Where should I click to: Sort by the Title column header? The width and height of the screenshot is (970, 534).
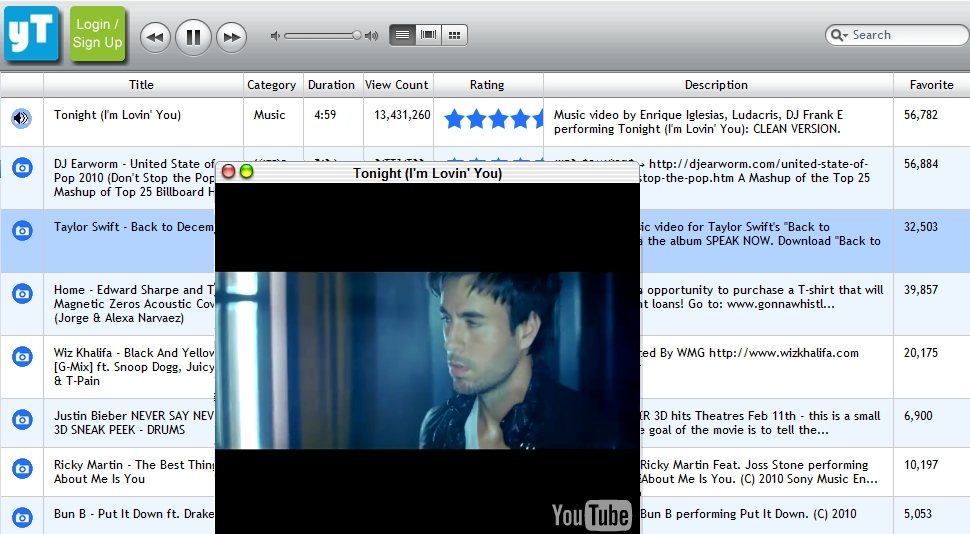[x=142, y=85]
